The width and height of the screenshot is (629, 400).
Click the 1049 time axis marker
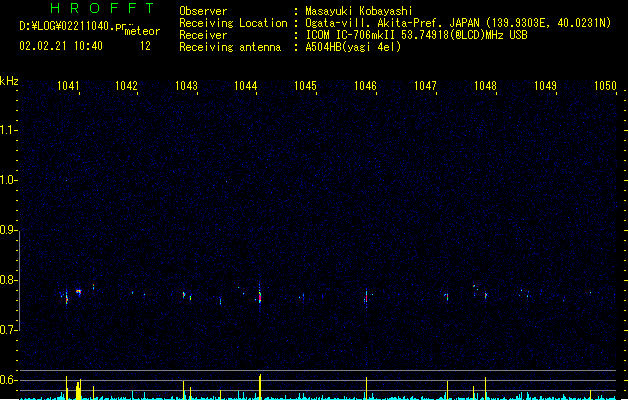[546, 86]
